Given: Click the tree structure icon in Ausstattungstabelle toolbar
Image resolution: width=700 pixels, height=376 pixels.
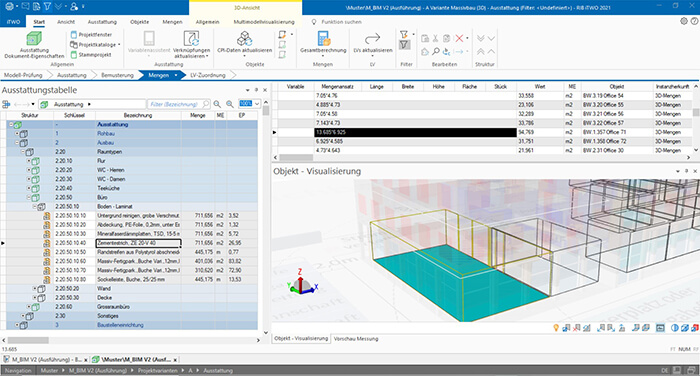Looking at the screenshot, I should pos(6,104).
